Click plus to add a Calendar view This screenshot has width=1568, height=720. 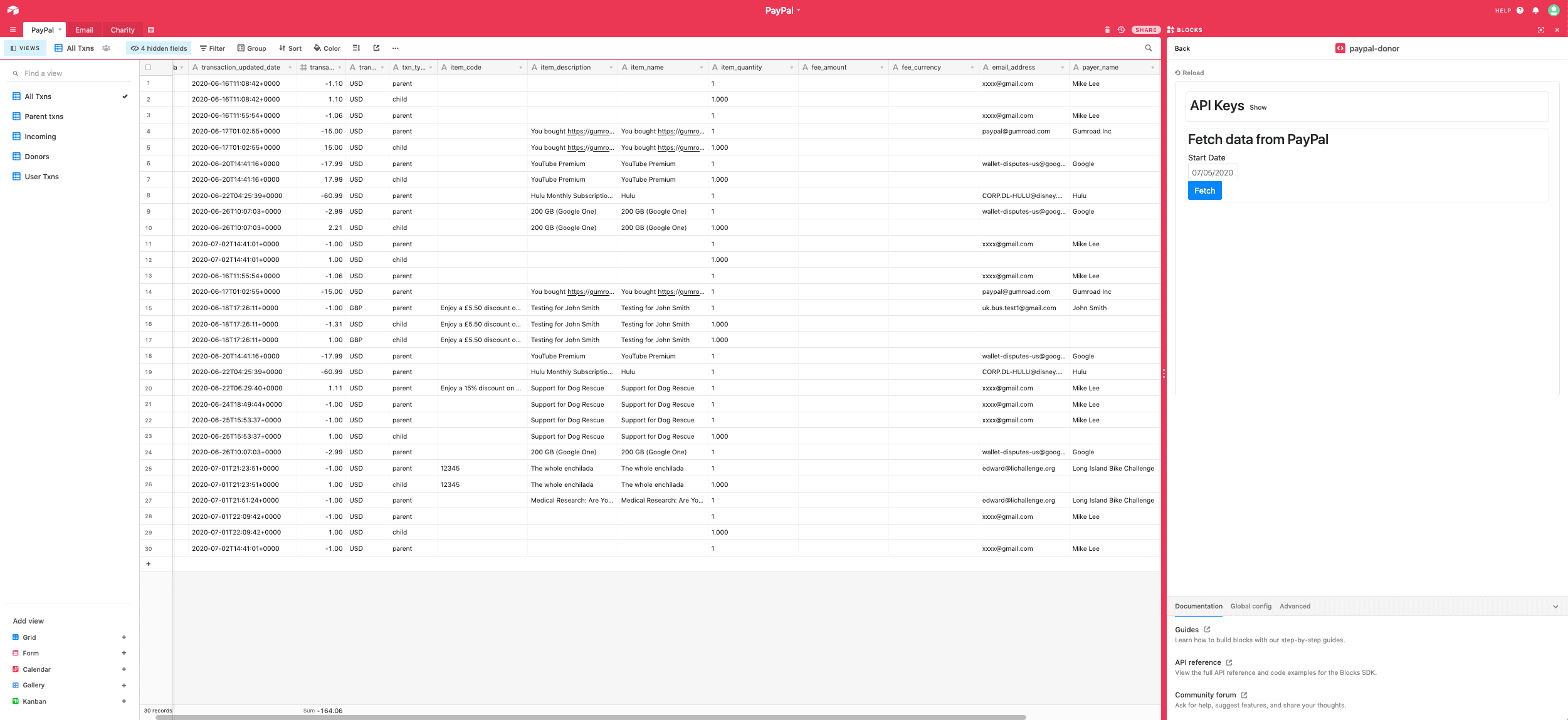(x=124, y=669)
